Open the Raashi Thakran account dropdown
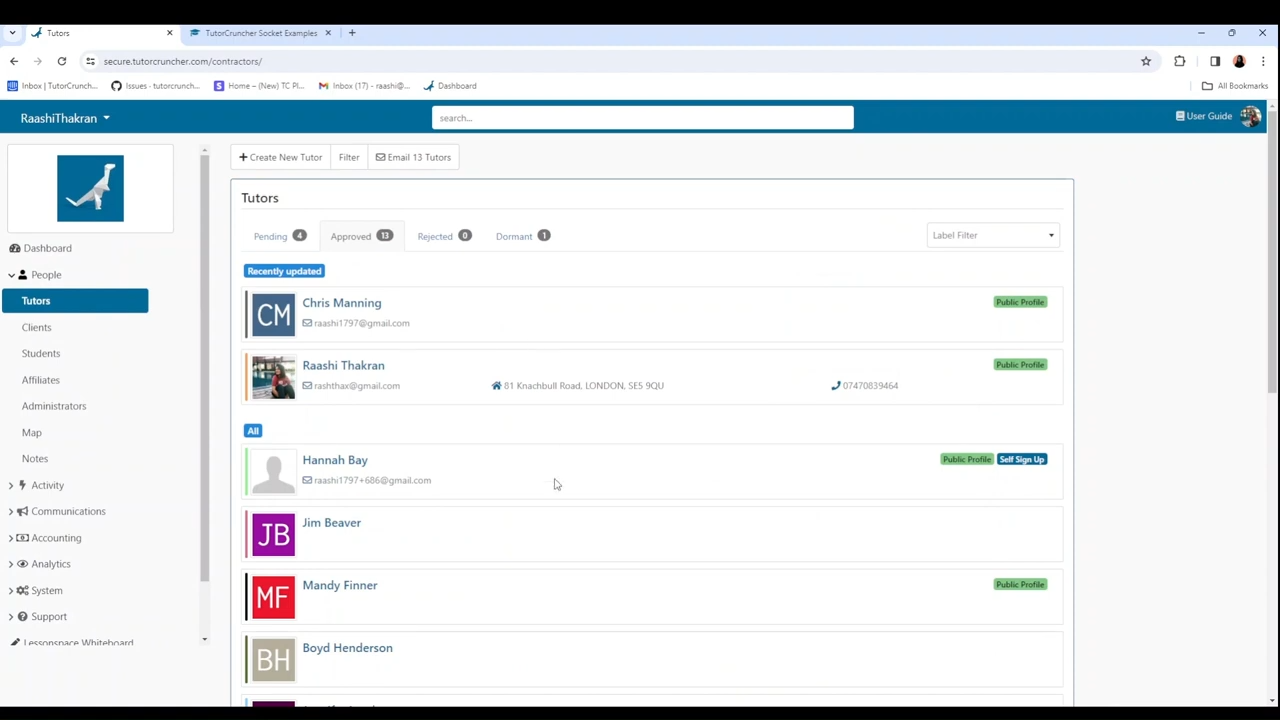The image size is (1280, 720). pyautogui.click(x=64, y=118)
